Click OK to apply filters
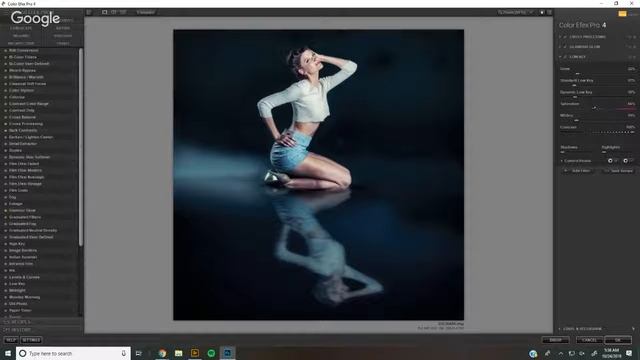Viewport: 640px width, 360px height. pos(618,340)
